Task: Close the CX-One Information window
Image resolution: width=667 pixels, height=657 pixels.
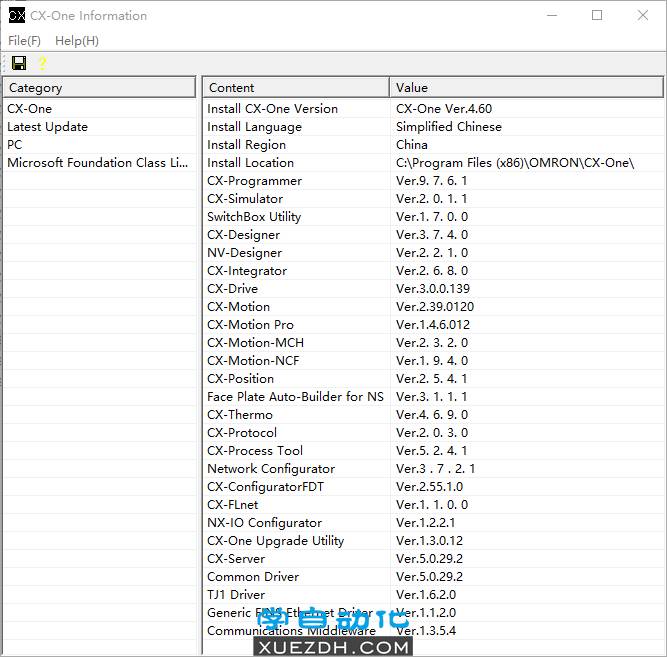Action: [642, 15]
